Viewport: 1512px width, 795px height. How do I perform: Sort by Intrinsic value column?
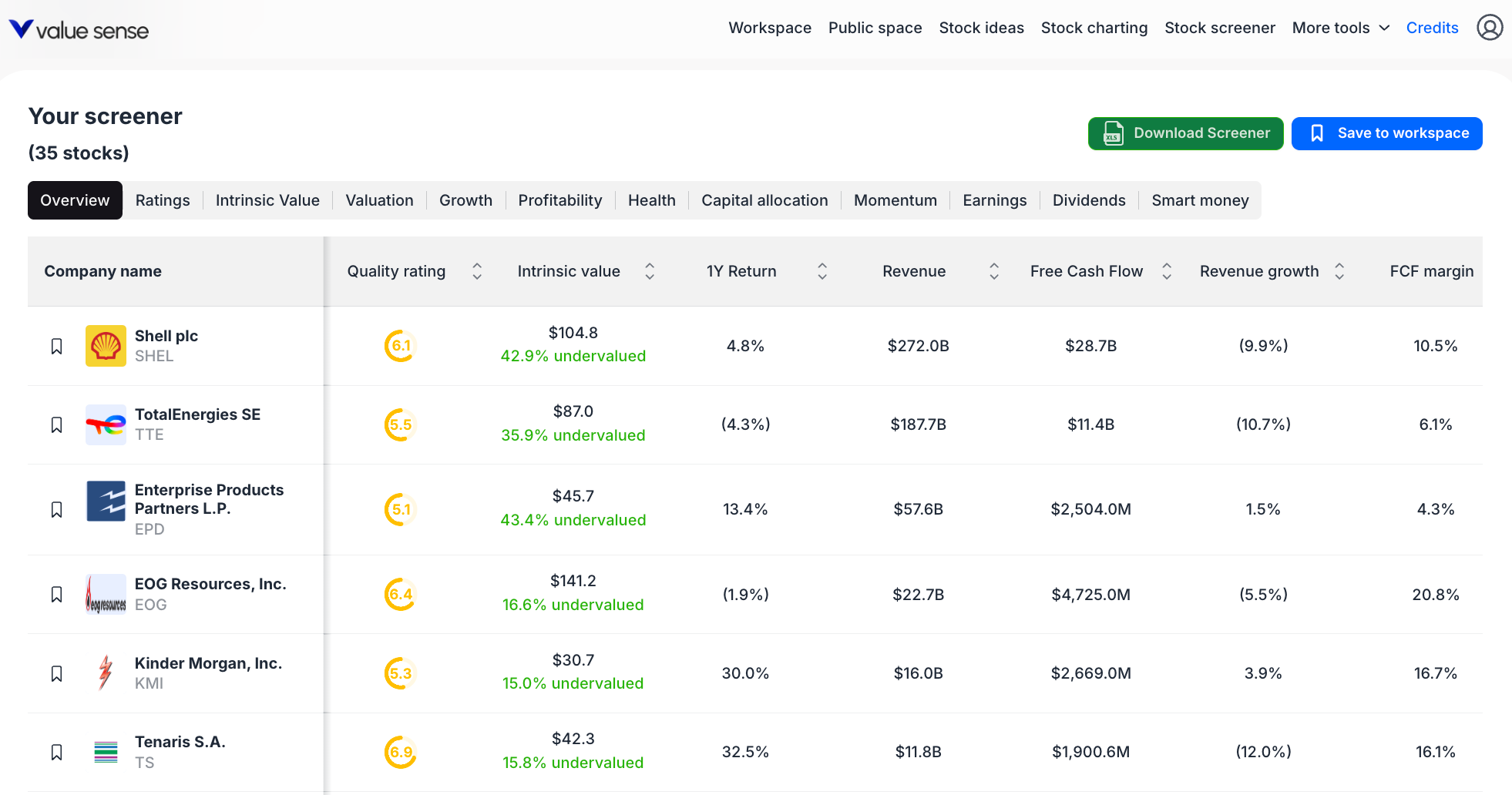650,271
